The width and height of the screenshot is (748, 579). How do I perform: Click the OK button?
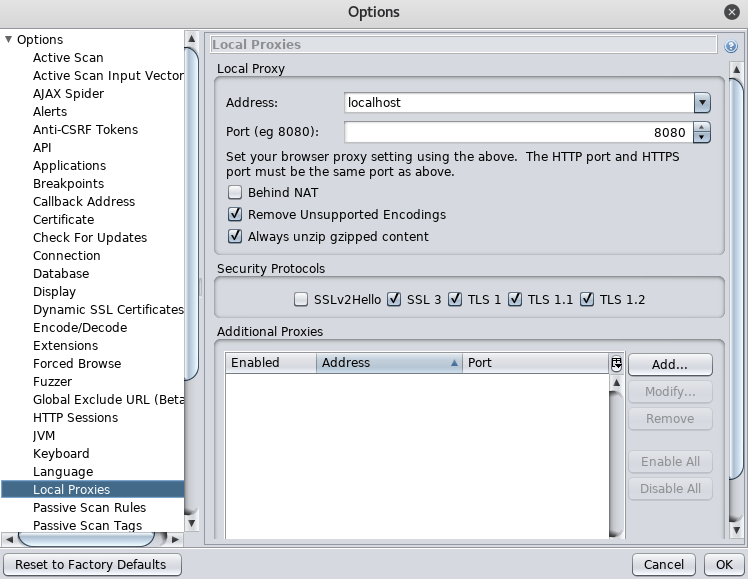[x=724, y=565]
